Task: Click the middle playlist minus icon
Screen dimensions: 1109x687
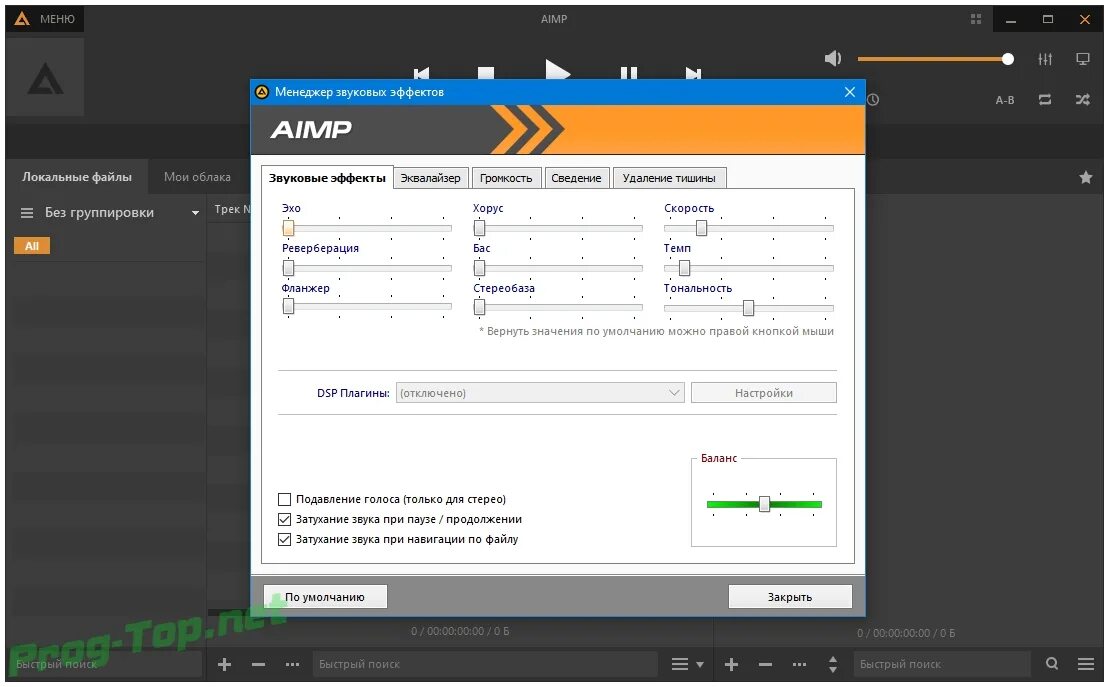Action: click(x=258, y=664)
